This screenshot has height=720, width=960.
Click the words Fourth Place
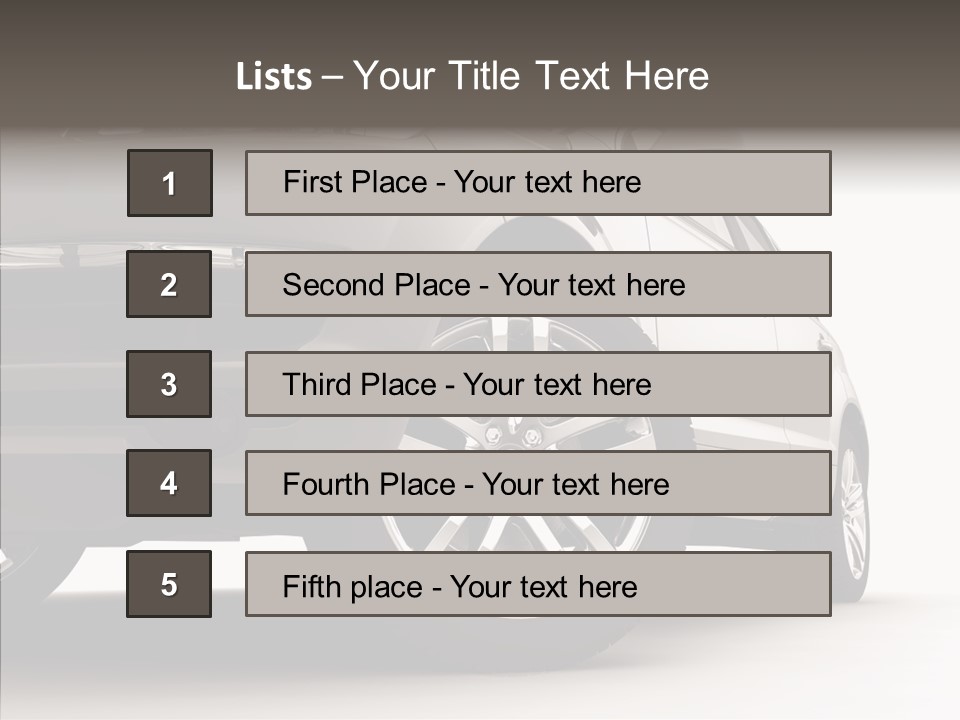(369, 484)
